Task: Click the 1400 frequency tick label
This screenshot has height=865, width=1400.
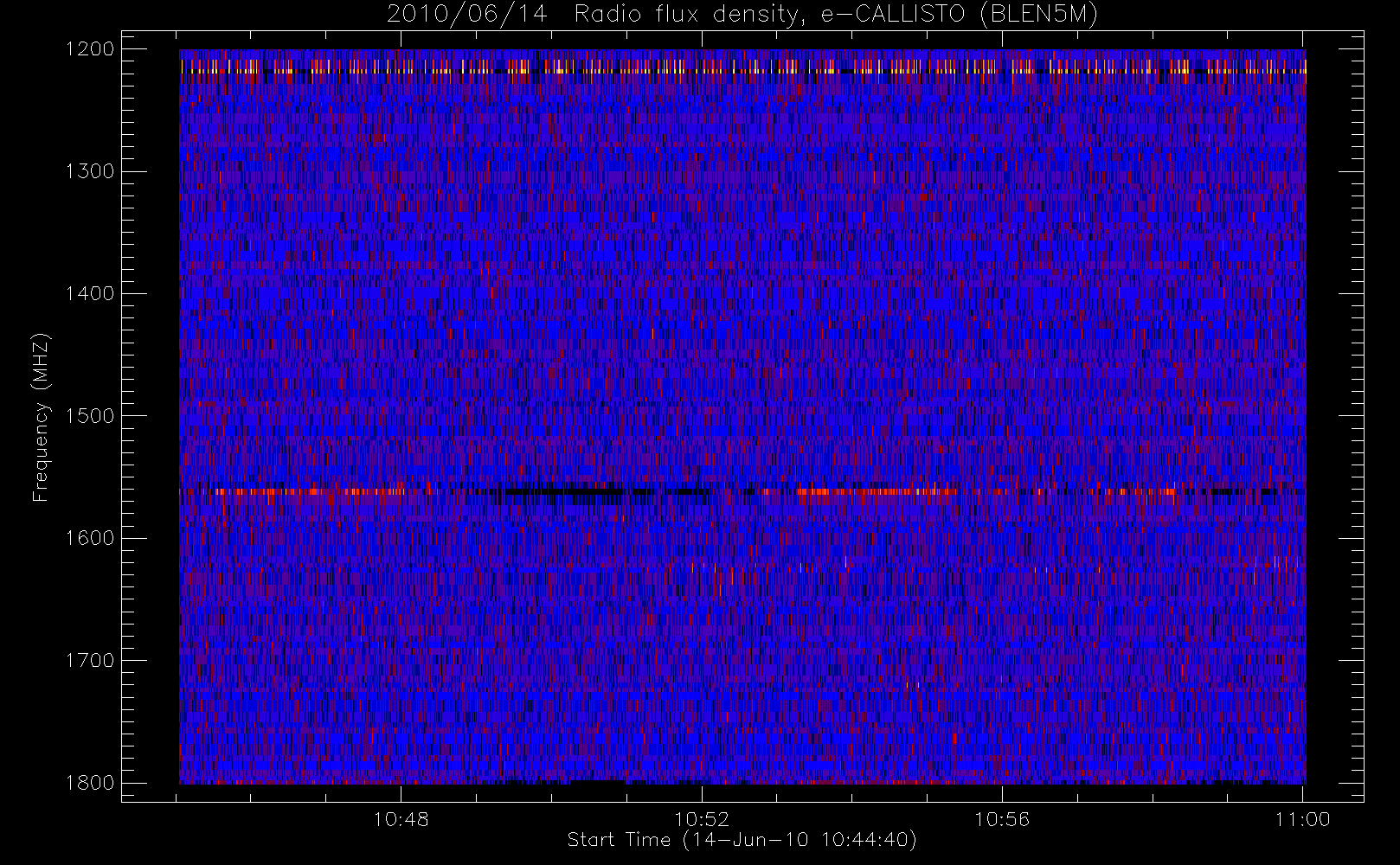Action: tap(90, 293)
